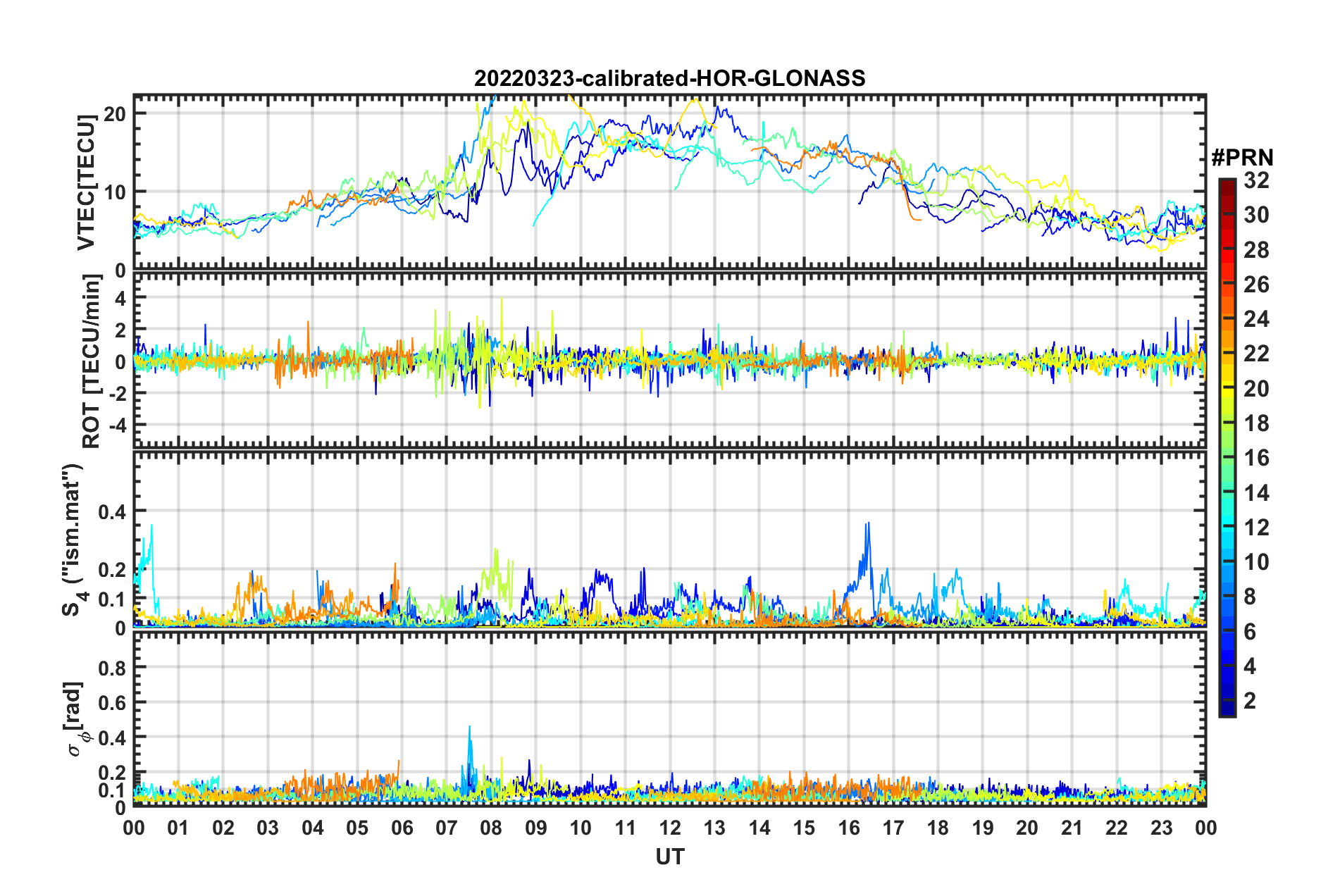Click the yellow band of the PRN colorbar
Image resolution: width=1340 pixels, height=896 pixels.
1227,386
